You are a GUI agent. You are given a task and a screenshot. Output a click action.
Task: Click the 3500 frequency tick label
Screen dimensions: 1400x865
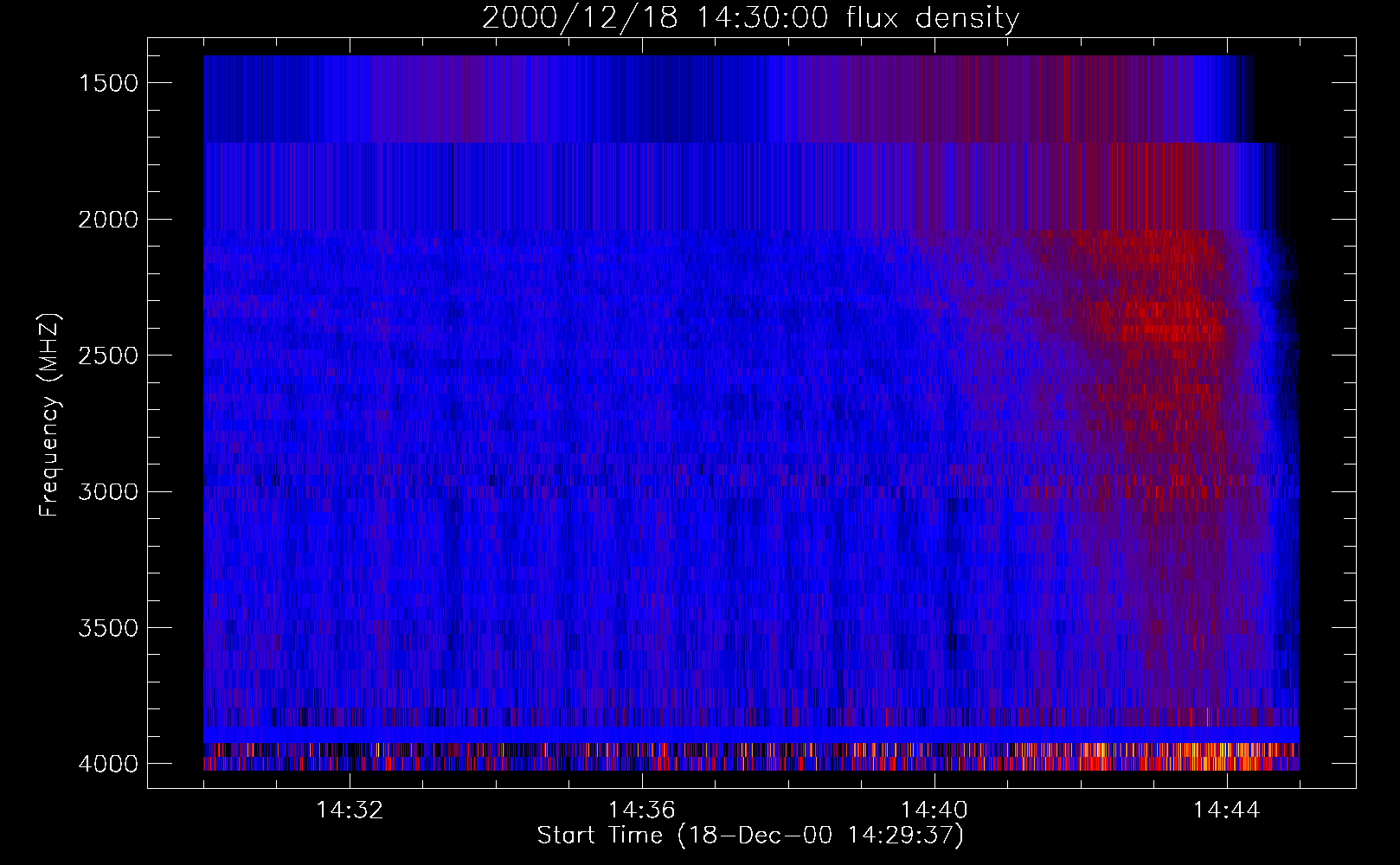coord(108,628)
